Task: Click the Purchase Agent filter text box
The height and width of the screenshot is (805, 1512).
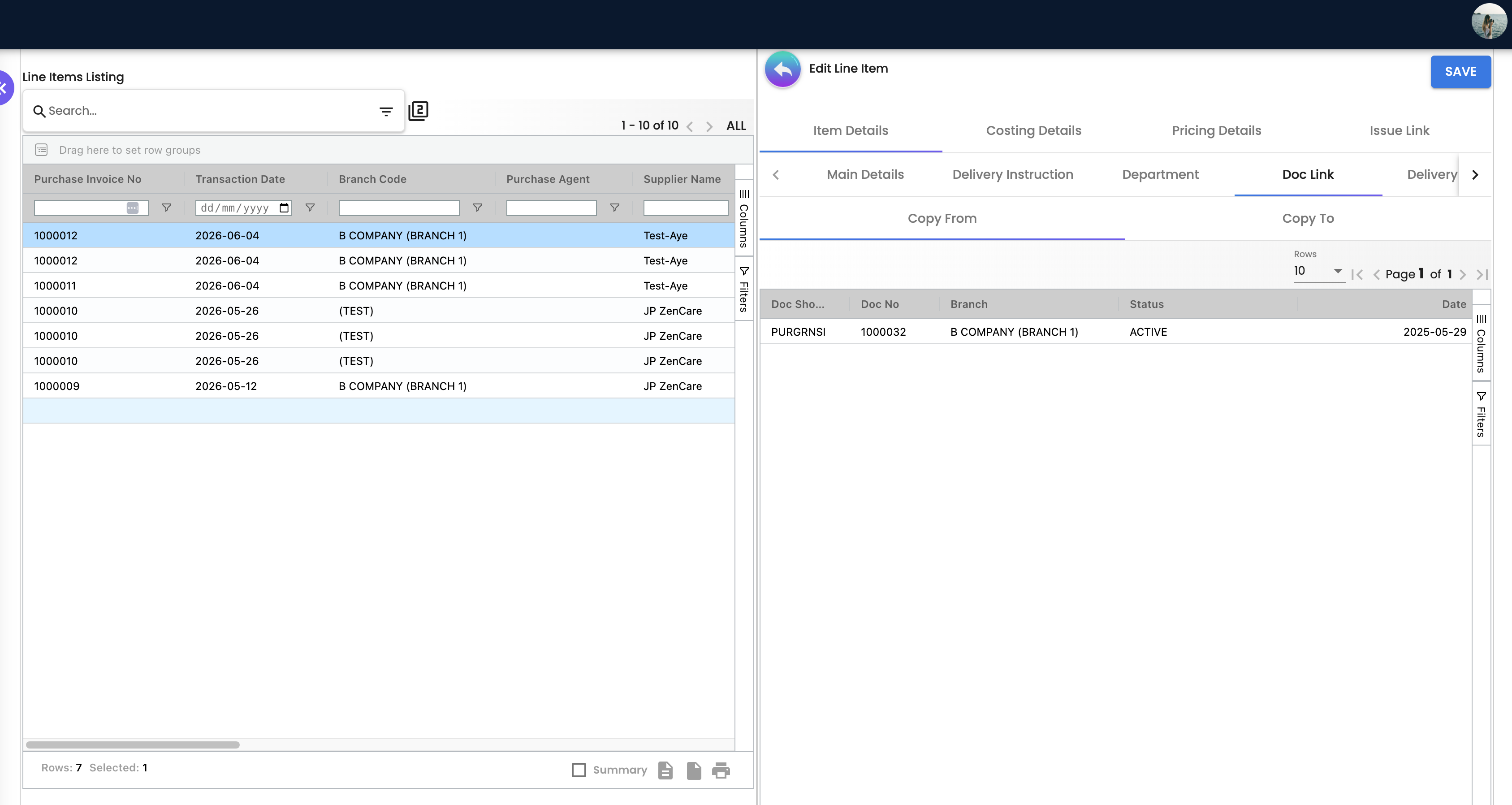Action: click(x=551, y=208)
